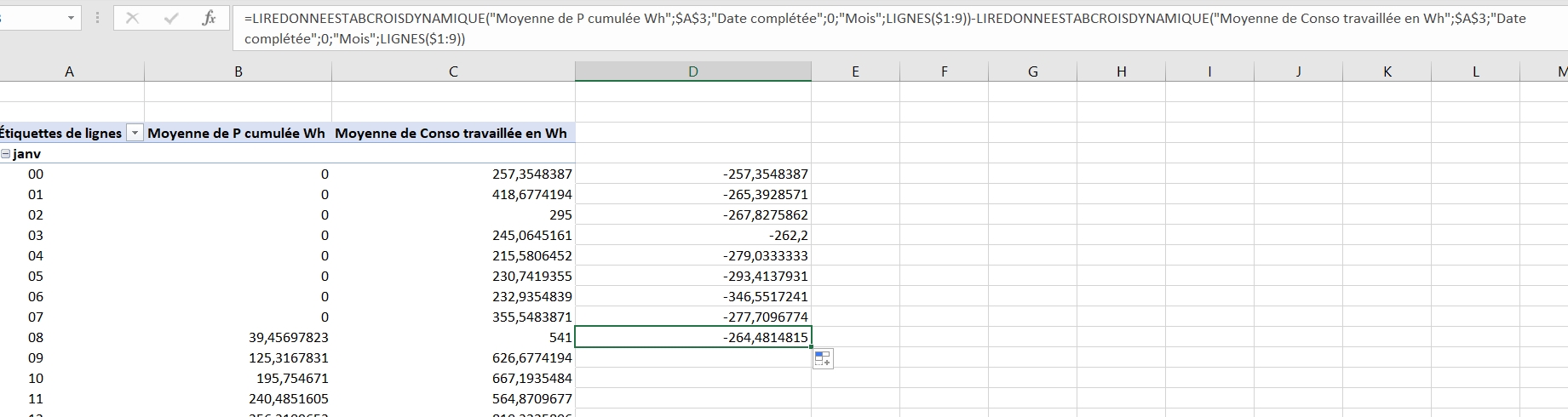
Task: Collapse the janv pivot group
Action: [x=6, y=154]
